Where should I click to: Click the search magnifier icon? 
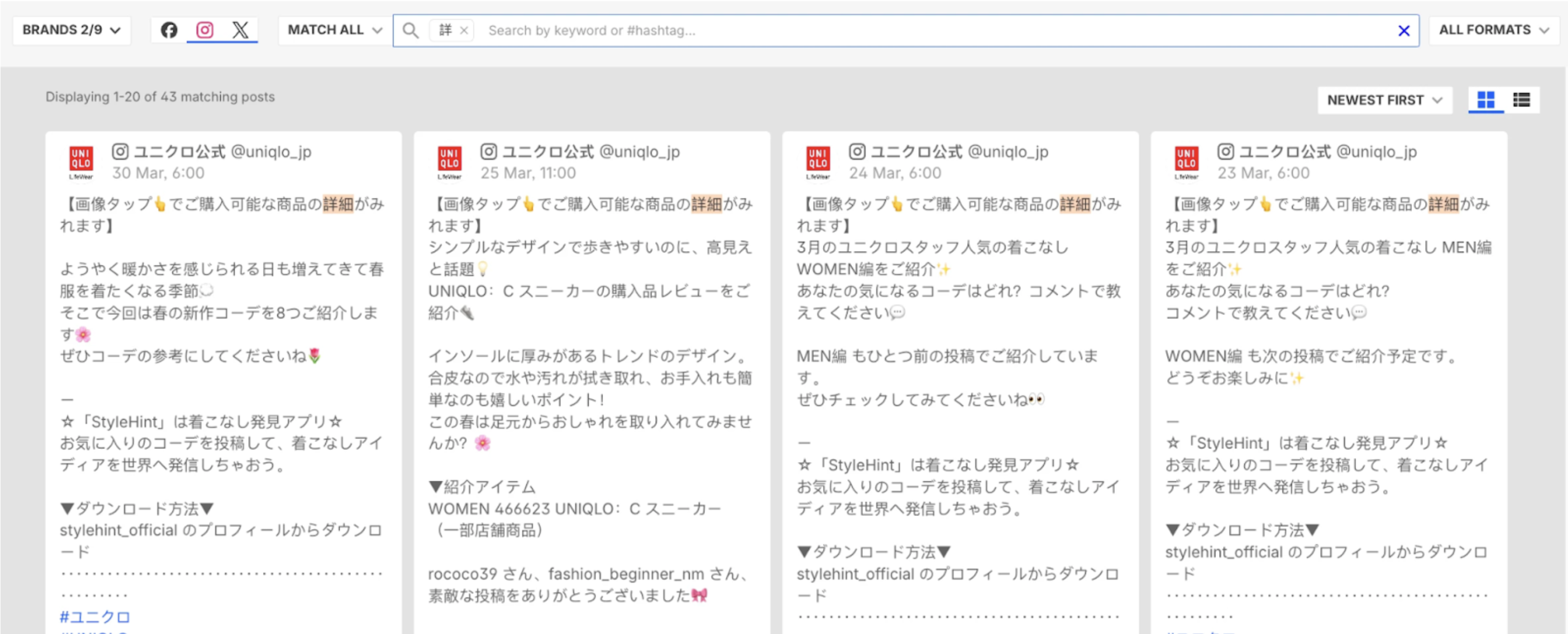click(411, 30)
